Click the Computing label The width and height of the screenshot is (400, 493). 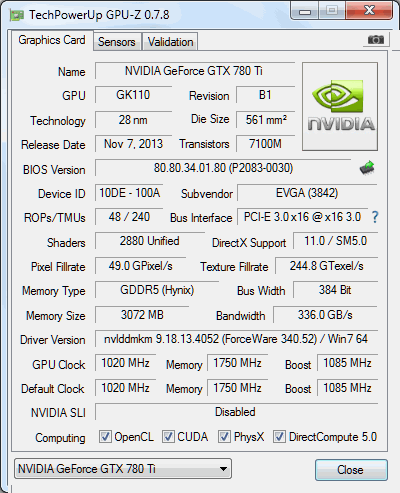pos(60,438)
